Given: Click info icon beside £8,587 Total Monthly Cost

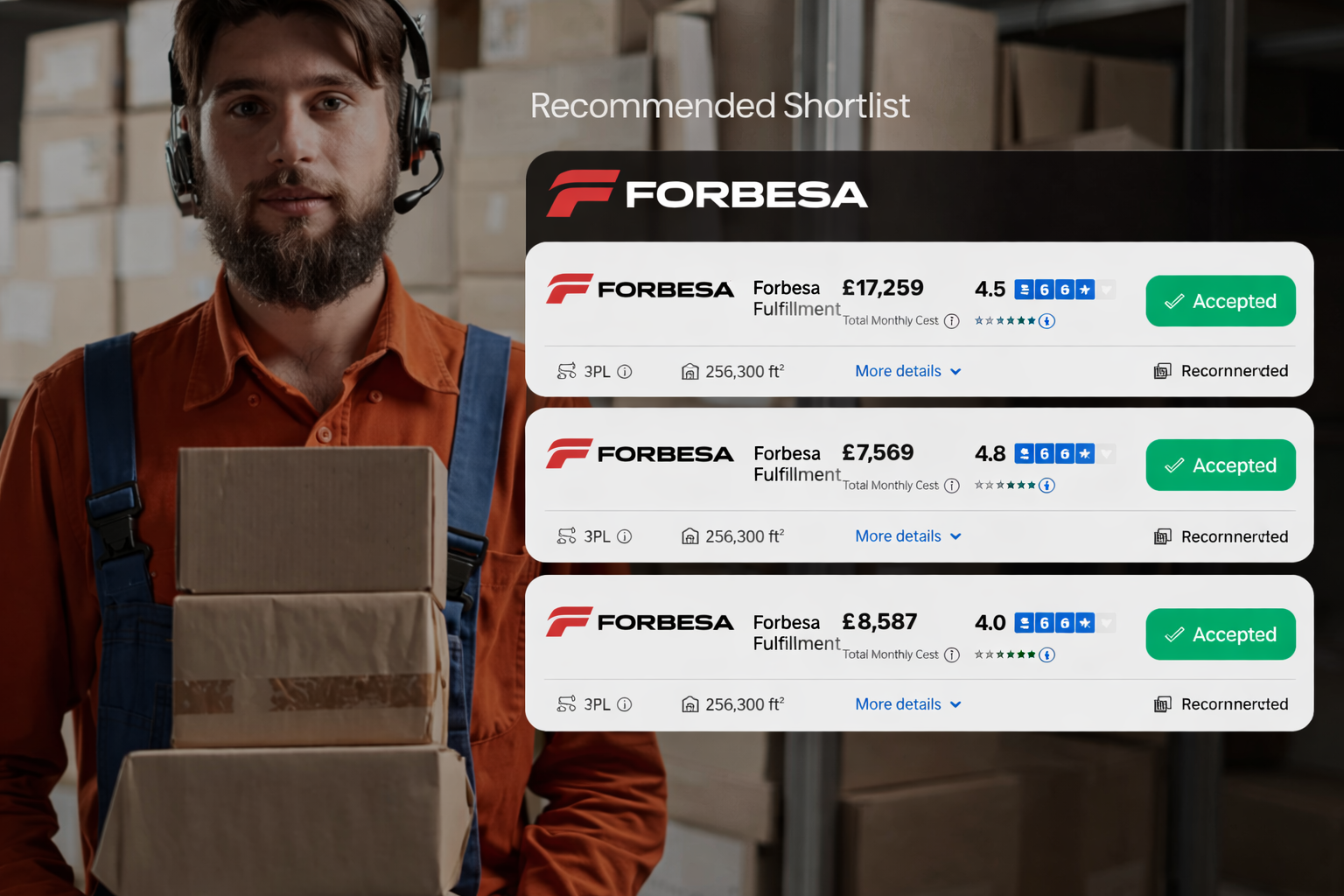Looking at the screenshot, I should click(952, 654).
